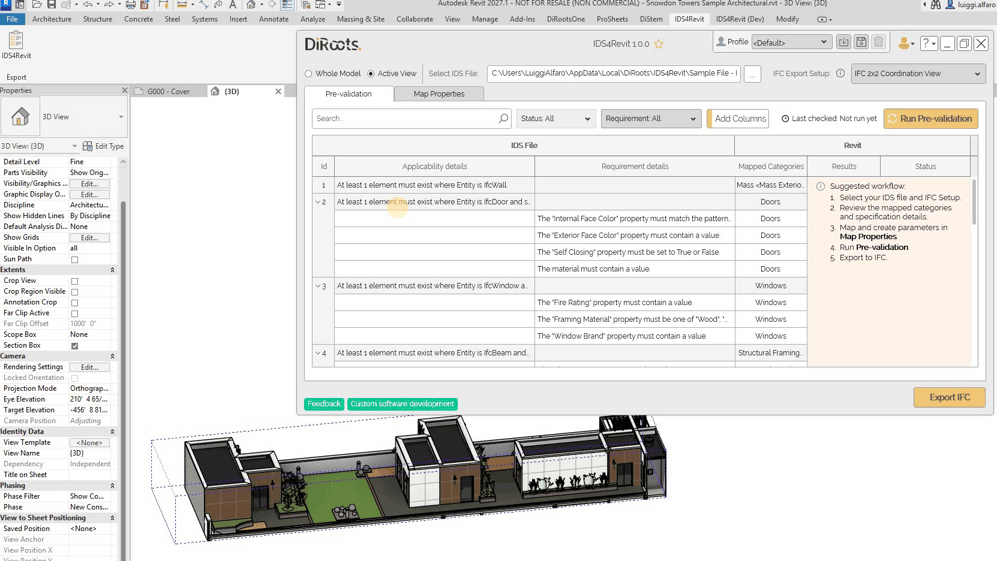Select the Text tool (A) in quick access toolbar
The width and height of the screenshot is (997, 561).
pos(233,4)
